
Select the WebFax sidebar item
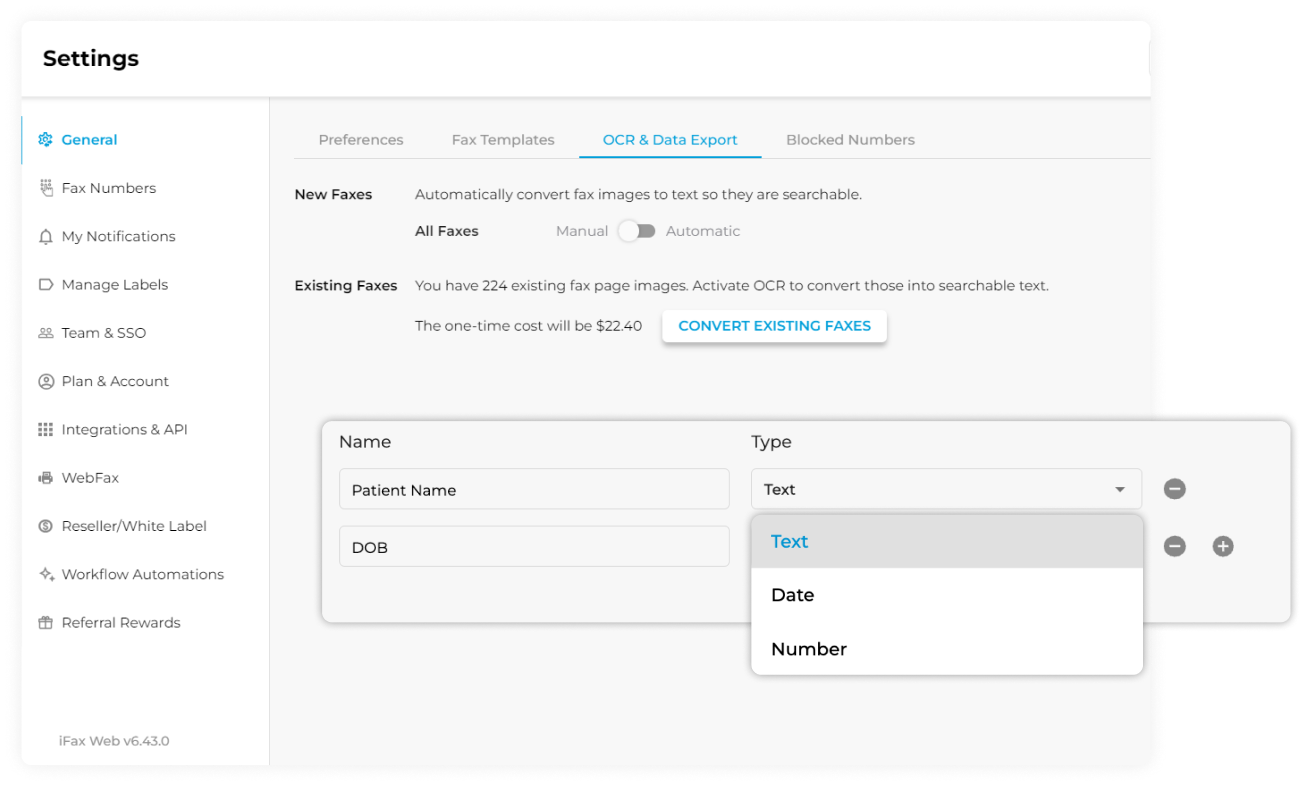91,477
